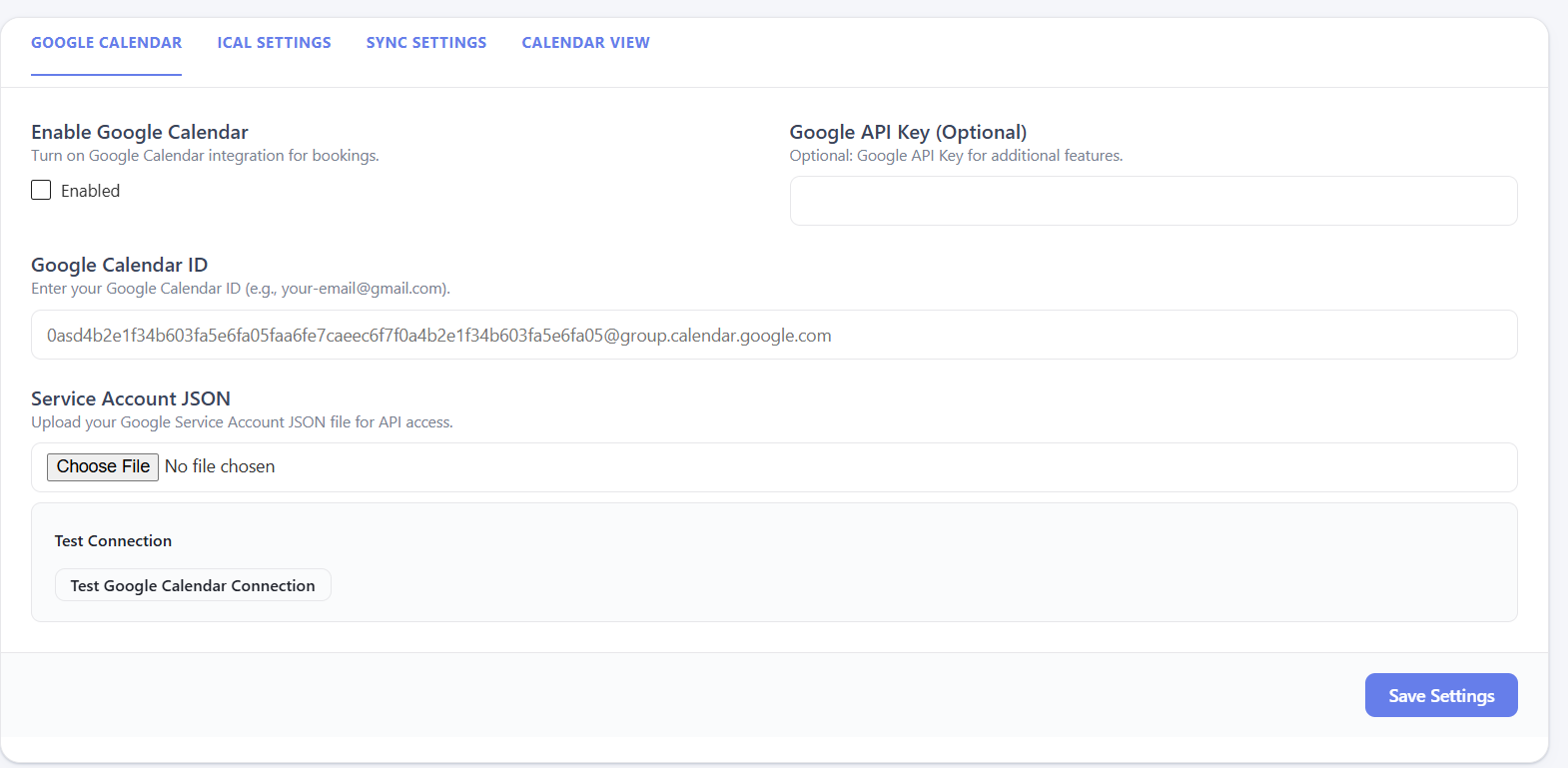Screen dimensions: 1568x768
Task: Click 'Turn on Google Calendar integration for bookings.'
Action: click(x=205, y=156)
